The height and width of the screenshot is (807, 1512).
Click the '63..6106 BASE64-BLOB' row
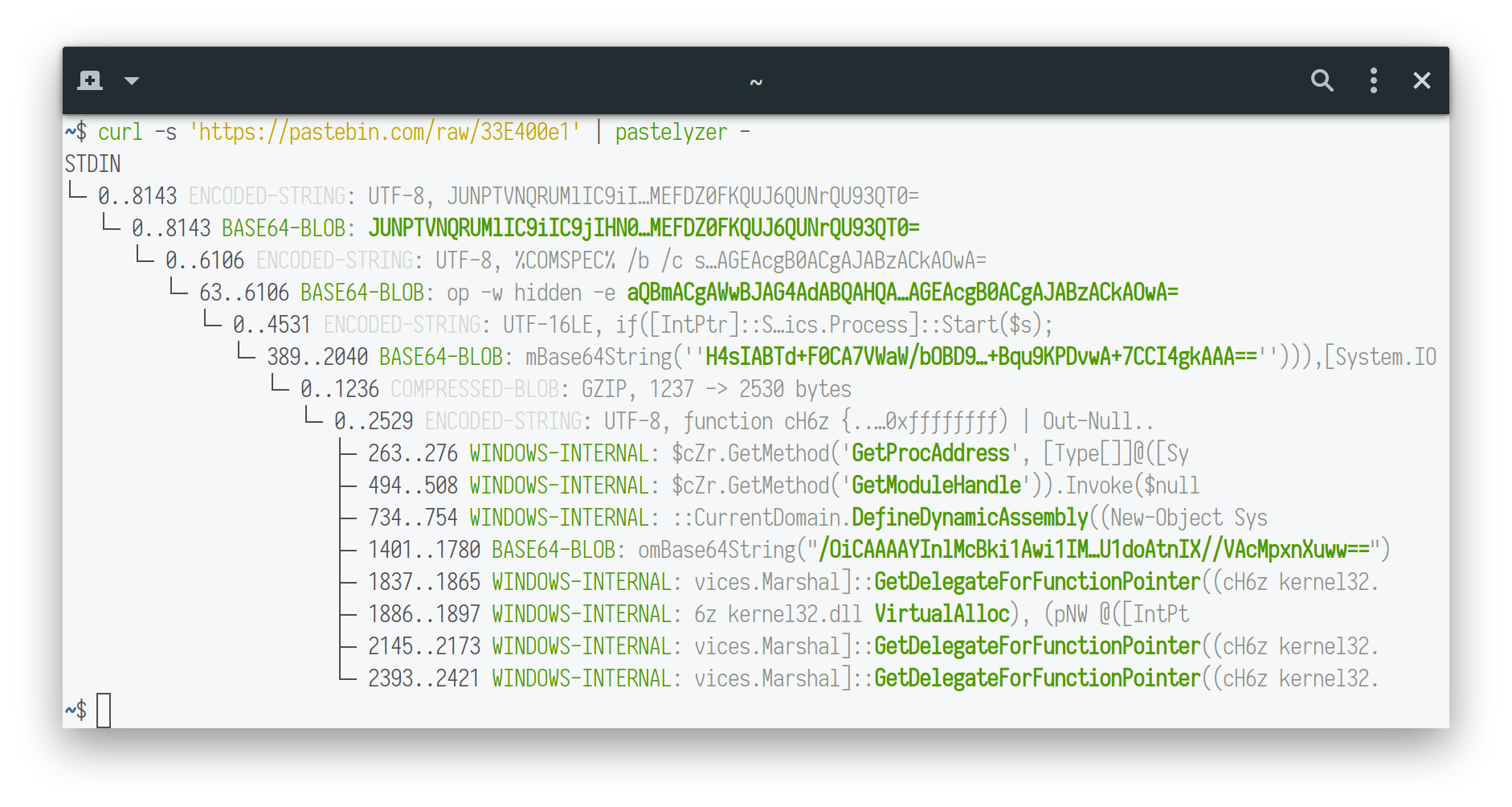(x=689, y=293)
